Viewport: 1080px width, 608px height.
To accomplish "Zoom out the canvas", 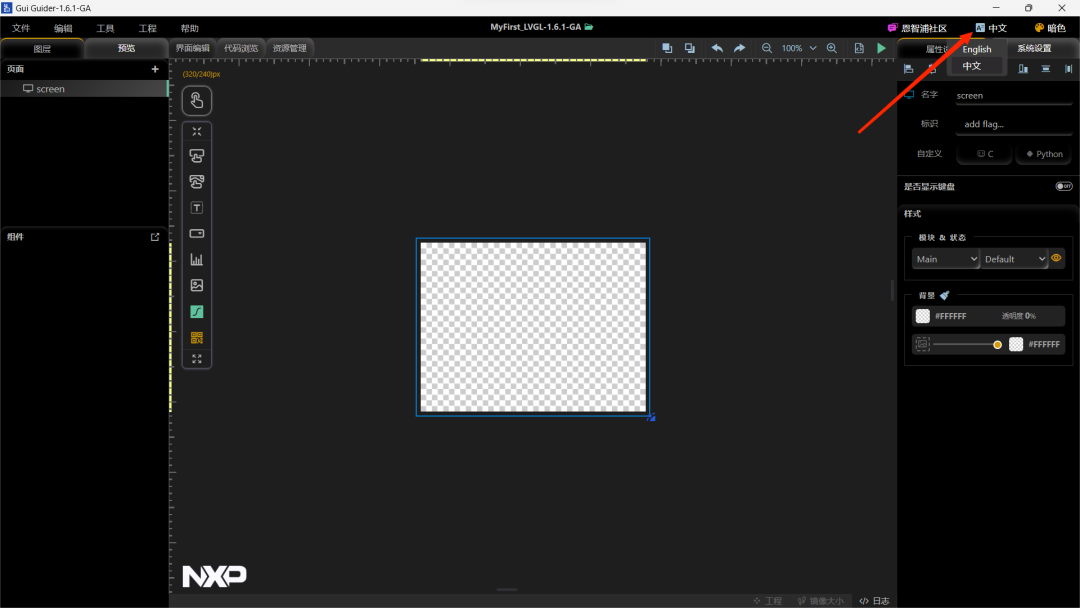I will (767, 48).
